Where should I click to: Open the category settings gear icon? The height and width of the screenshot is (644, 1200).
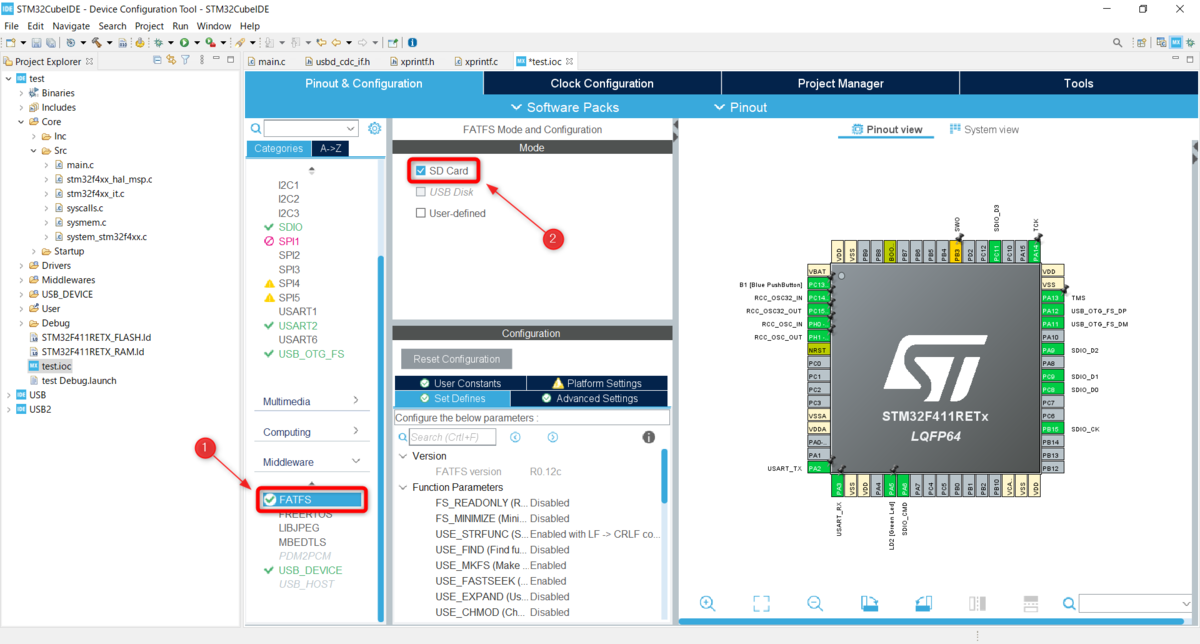[x=375, y=128]
